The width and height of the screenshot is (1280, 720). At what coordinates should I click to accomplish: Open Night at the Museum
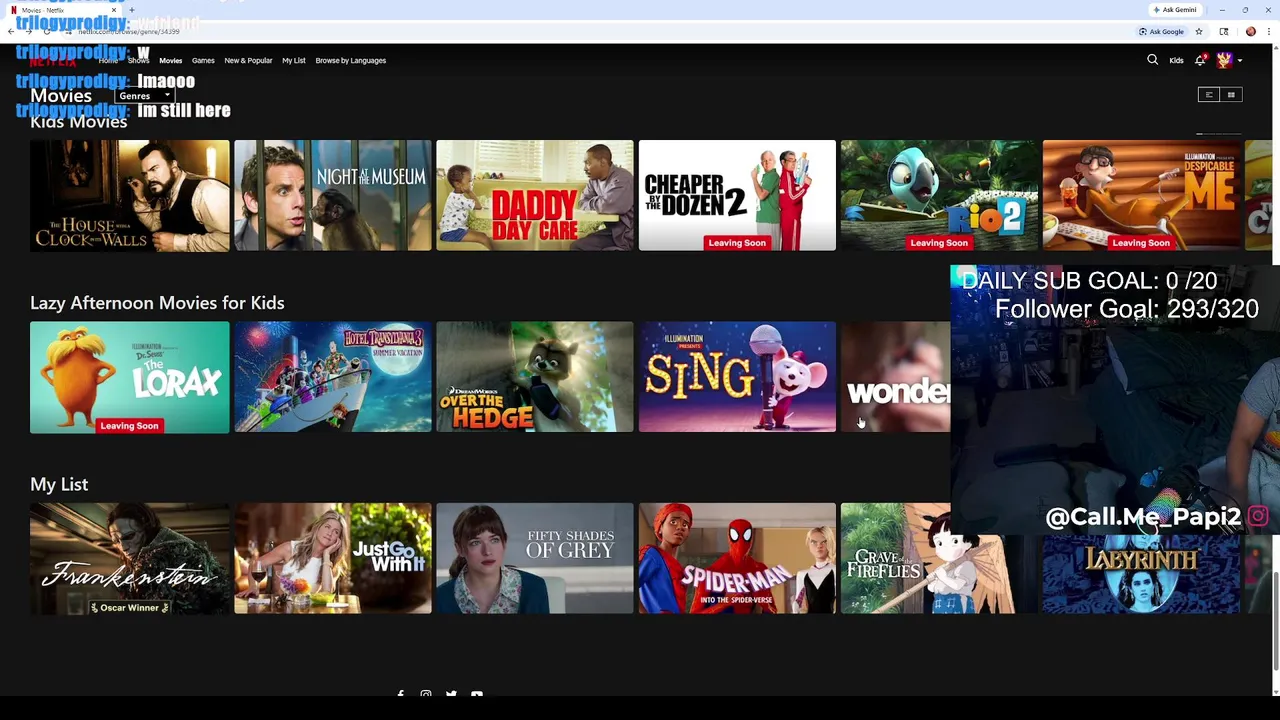(332, 195)
